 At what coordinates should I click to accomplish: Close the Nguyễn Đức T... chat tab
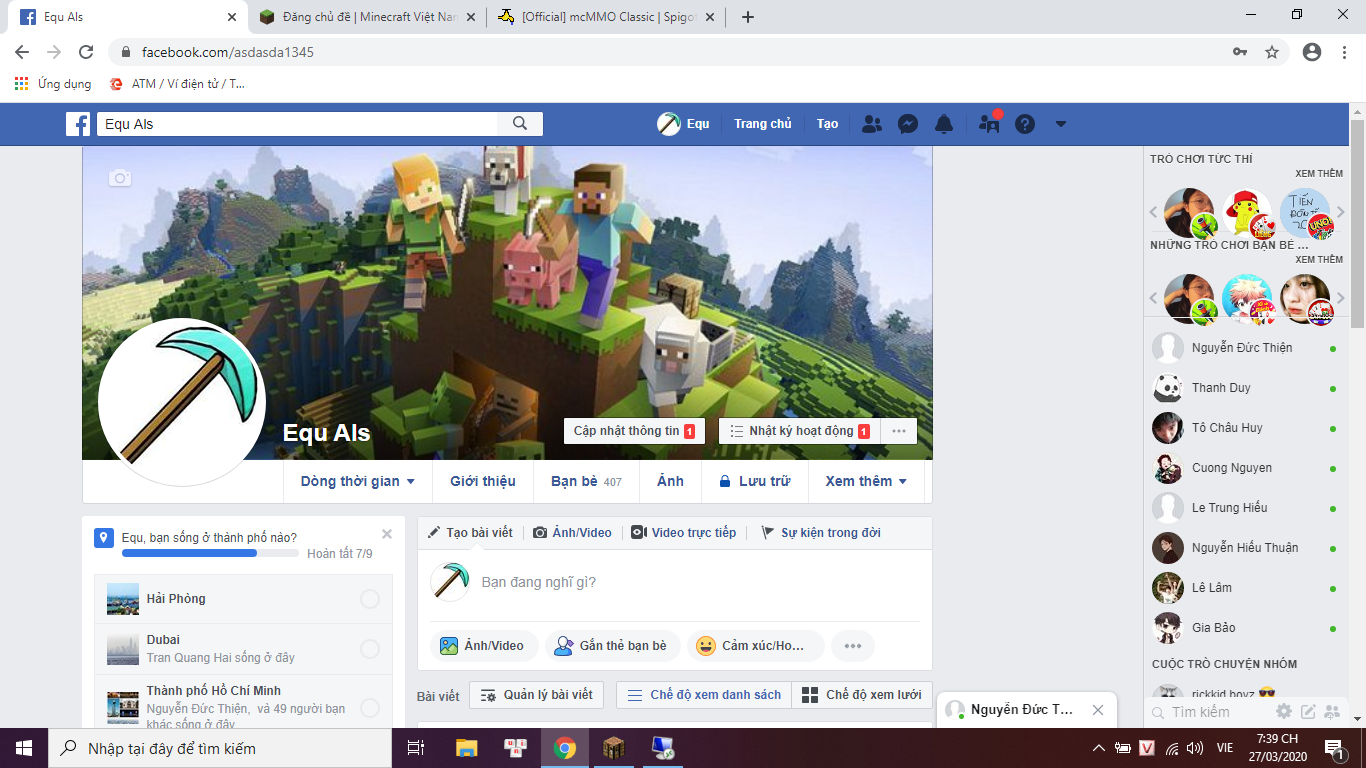tap(1098, 710)
